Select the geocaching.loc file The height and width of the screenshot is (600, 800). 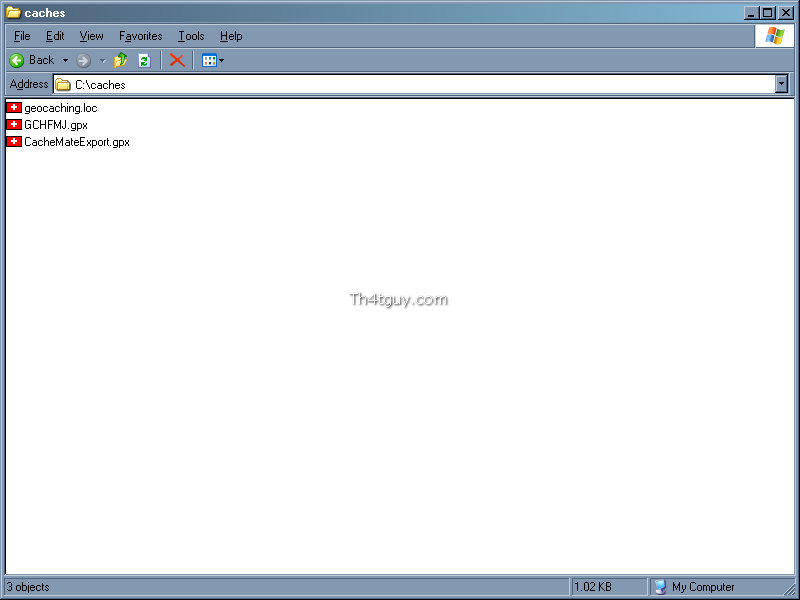coord(60,108)
